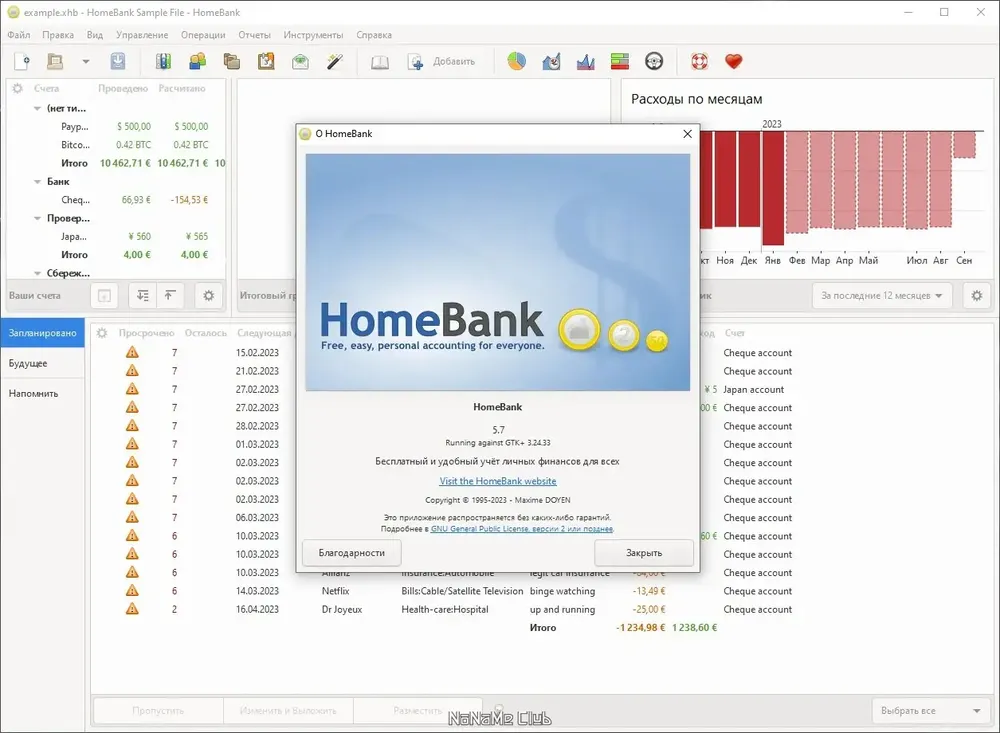Viewport: 1000px width, 733px height.
Task: Click the vehicle cost steering wheel icon
Action: point(654,61)
